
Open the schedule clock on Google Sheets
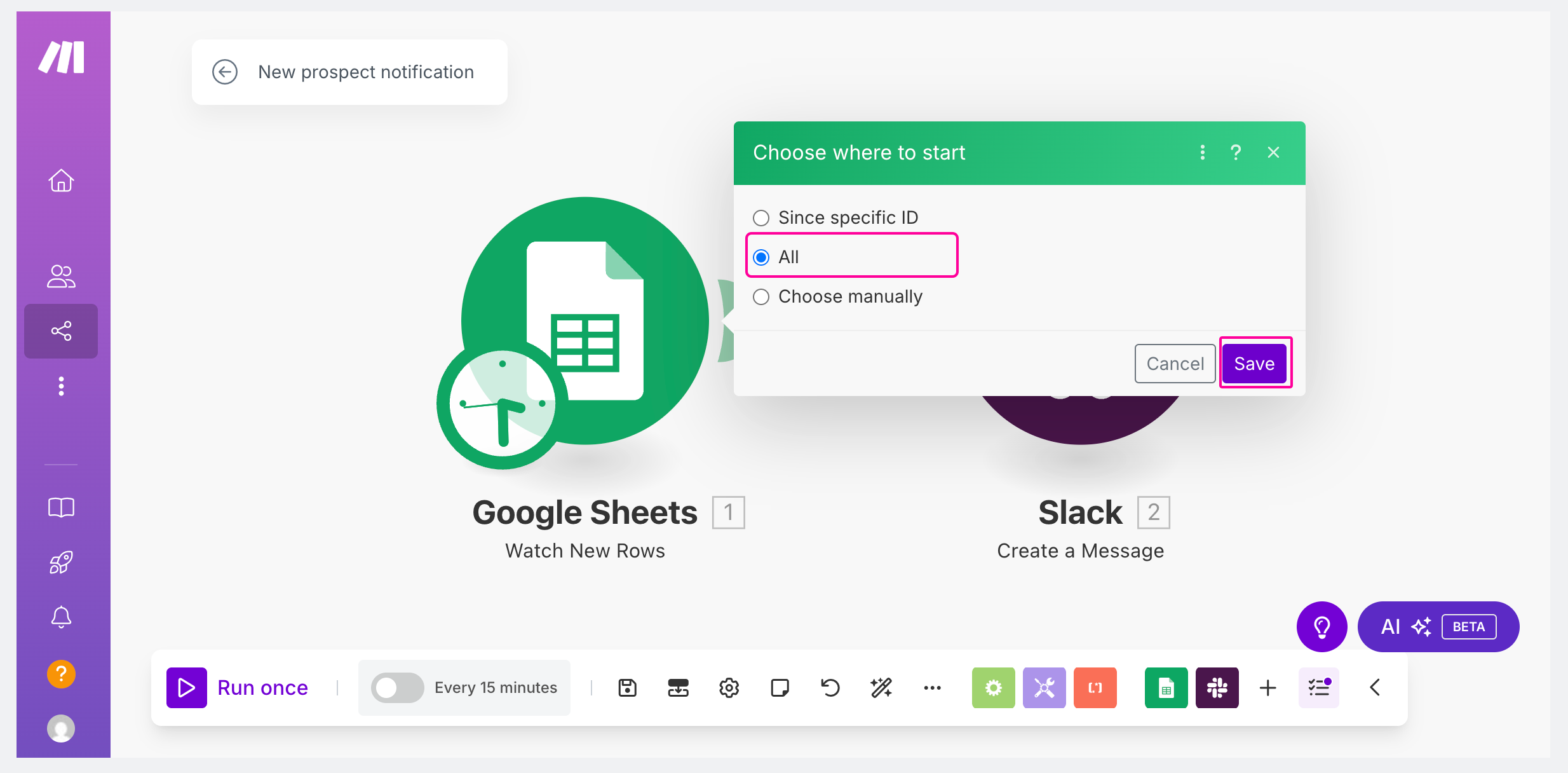click(x=502, y=403)
